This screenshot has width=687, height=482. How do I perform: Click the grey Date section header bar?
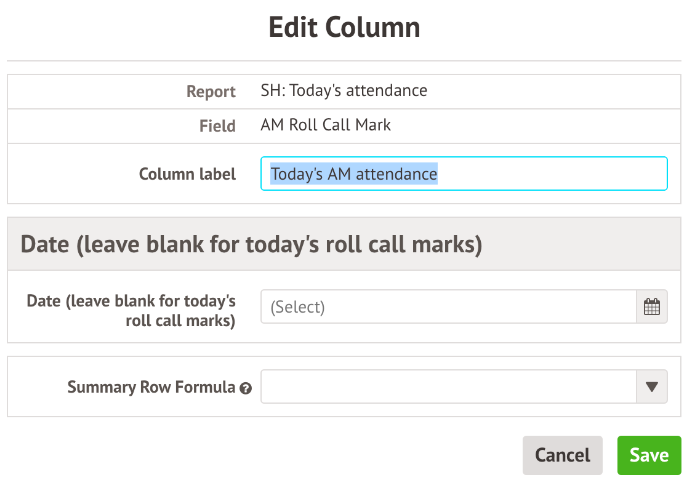click(344, 244)
